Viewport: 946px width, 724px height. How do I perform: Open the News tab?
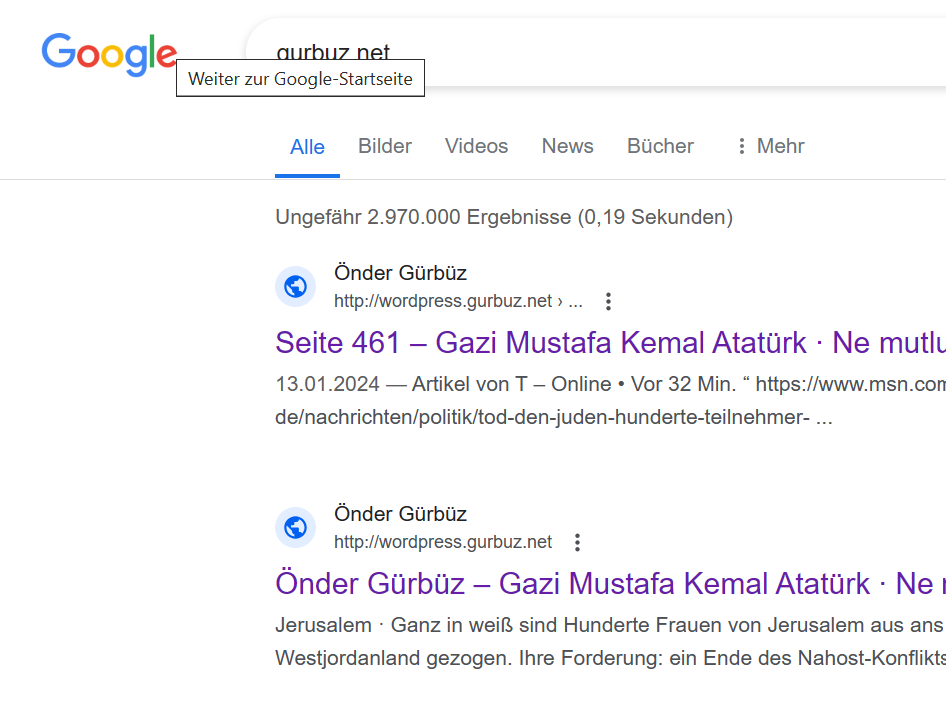(568, 146)
